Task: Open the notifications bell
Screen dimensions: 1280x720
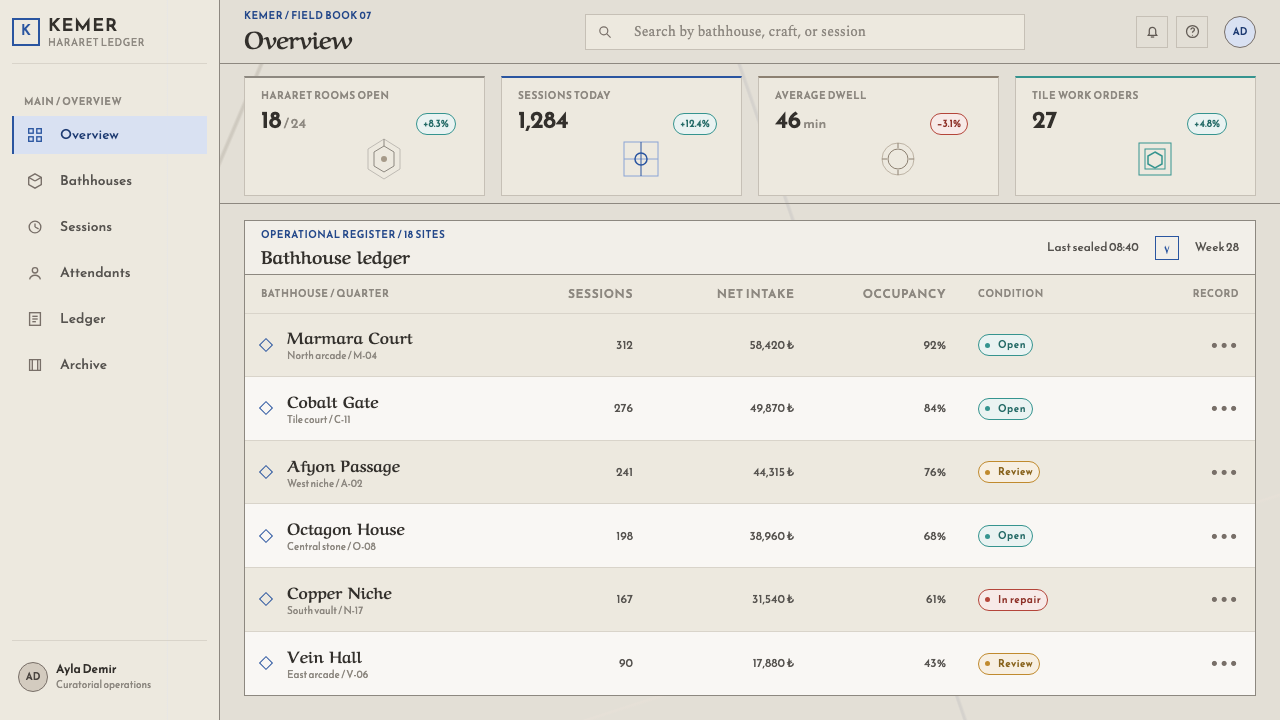Action: 1152,32
